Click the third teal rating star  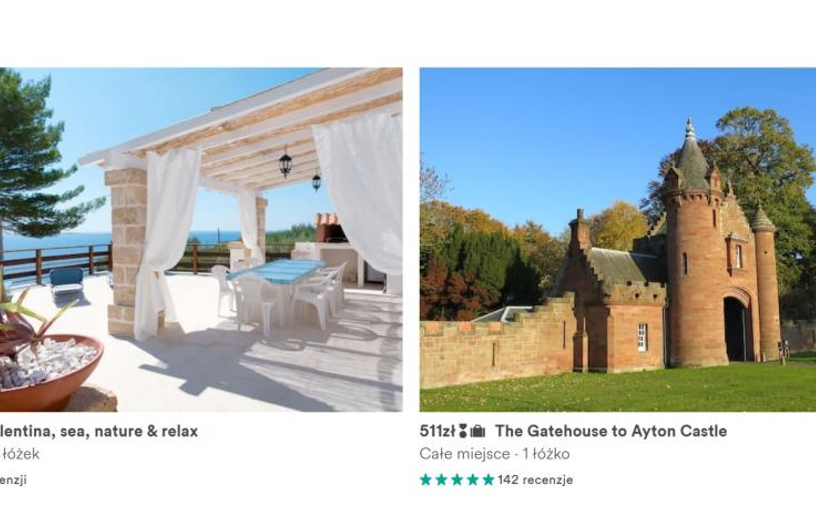point(457,479)
